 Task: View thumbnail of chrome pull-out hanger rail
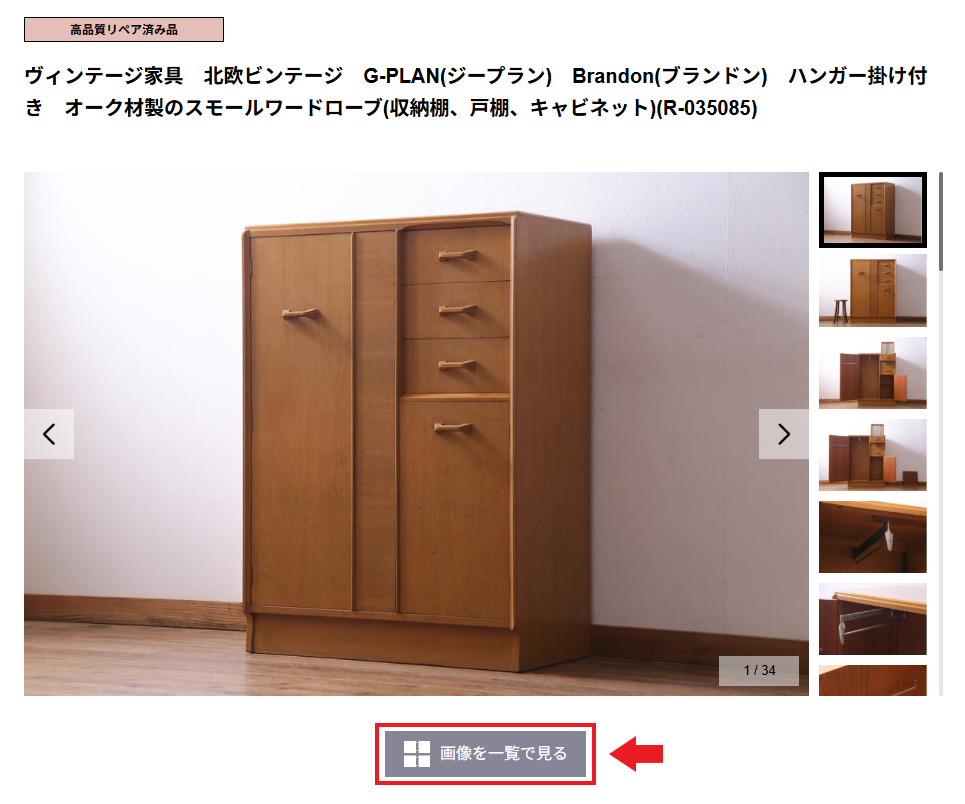point(873,619)
